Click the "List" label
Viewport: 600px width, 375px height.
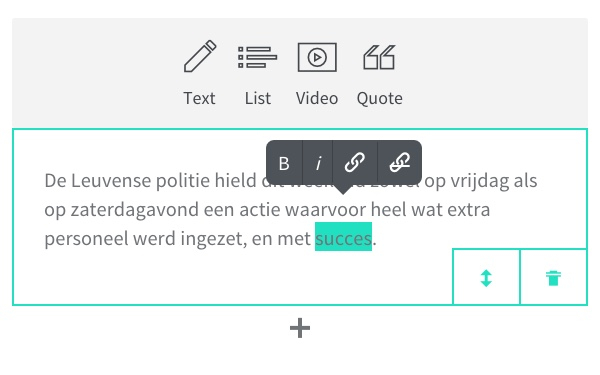point(258,98)
